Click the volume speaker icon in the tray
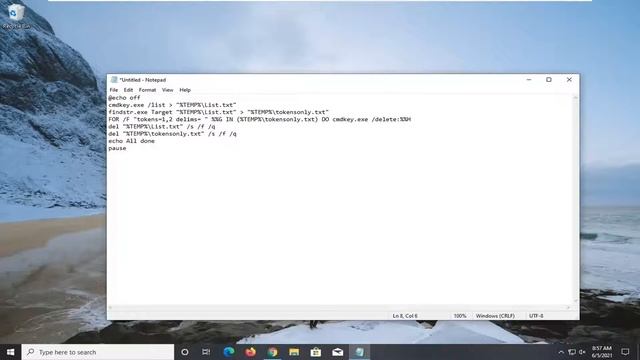Screen dimensions: 640x360 [582, 352]
